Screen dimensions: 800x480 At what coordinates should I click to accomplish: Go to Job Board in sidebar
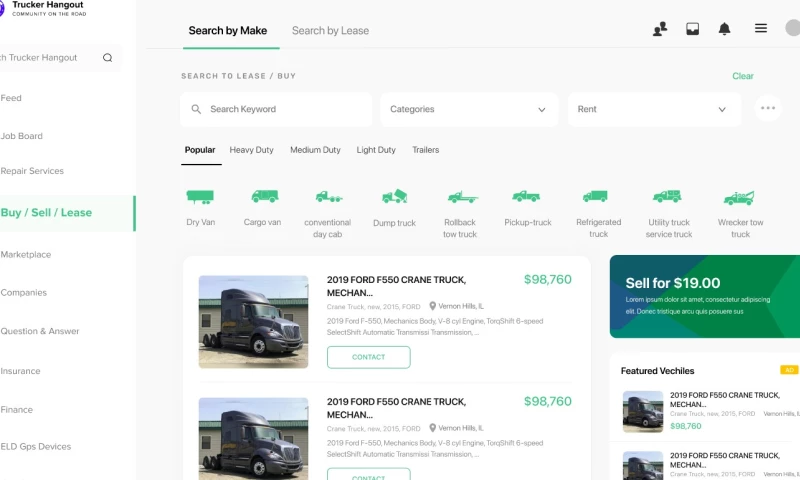(x=21, y=136)
